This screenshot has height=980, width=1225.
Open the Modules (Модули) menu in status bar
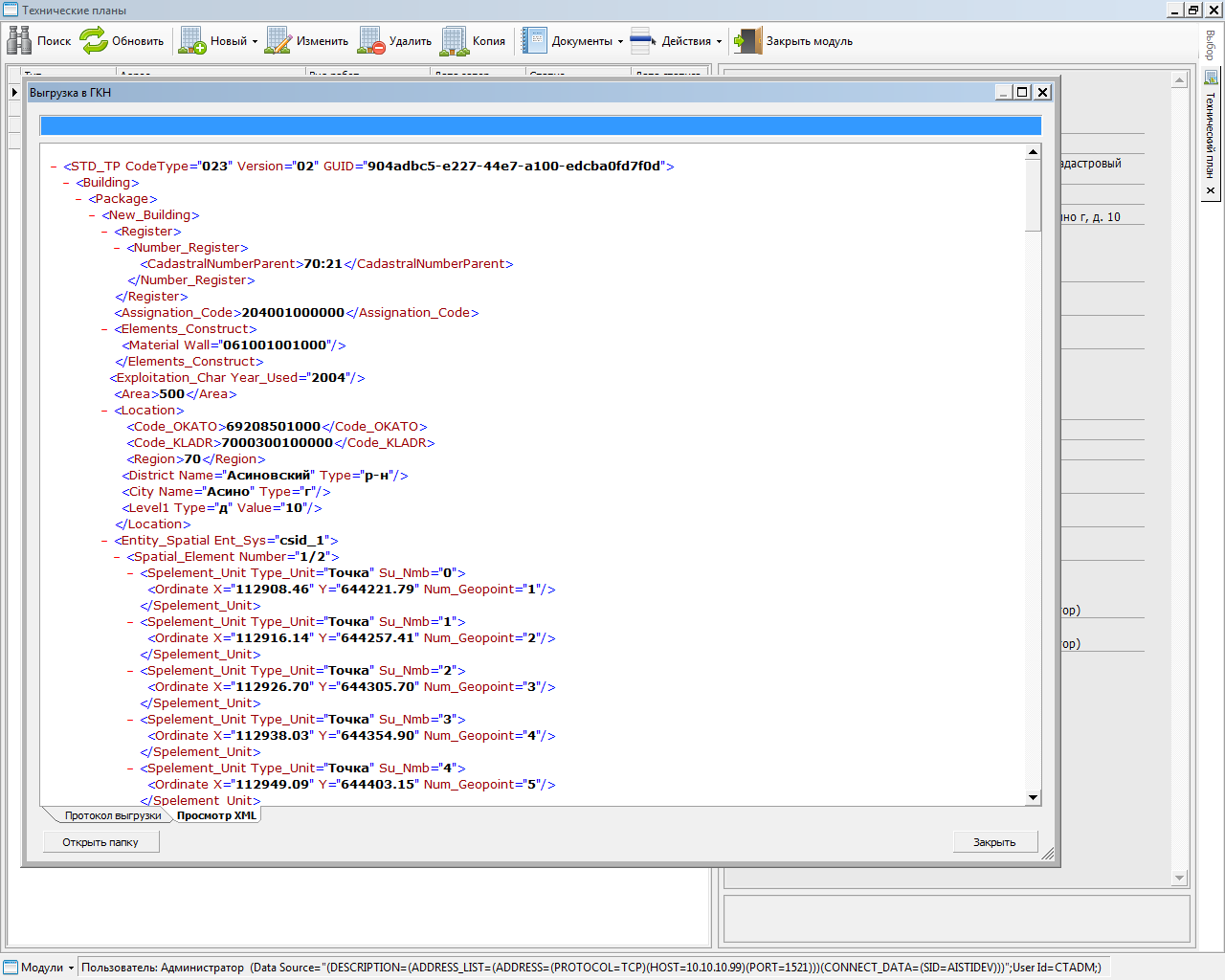coord(40,968)
